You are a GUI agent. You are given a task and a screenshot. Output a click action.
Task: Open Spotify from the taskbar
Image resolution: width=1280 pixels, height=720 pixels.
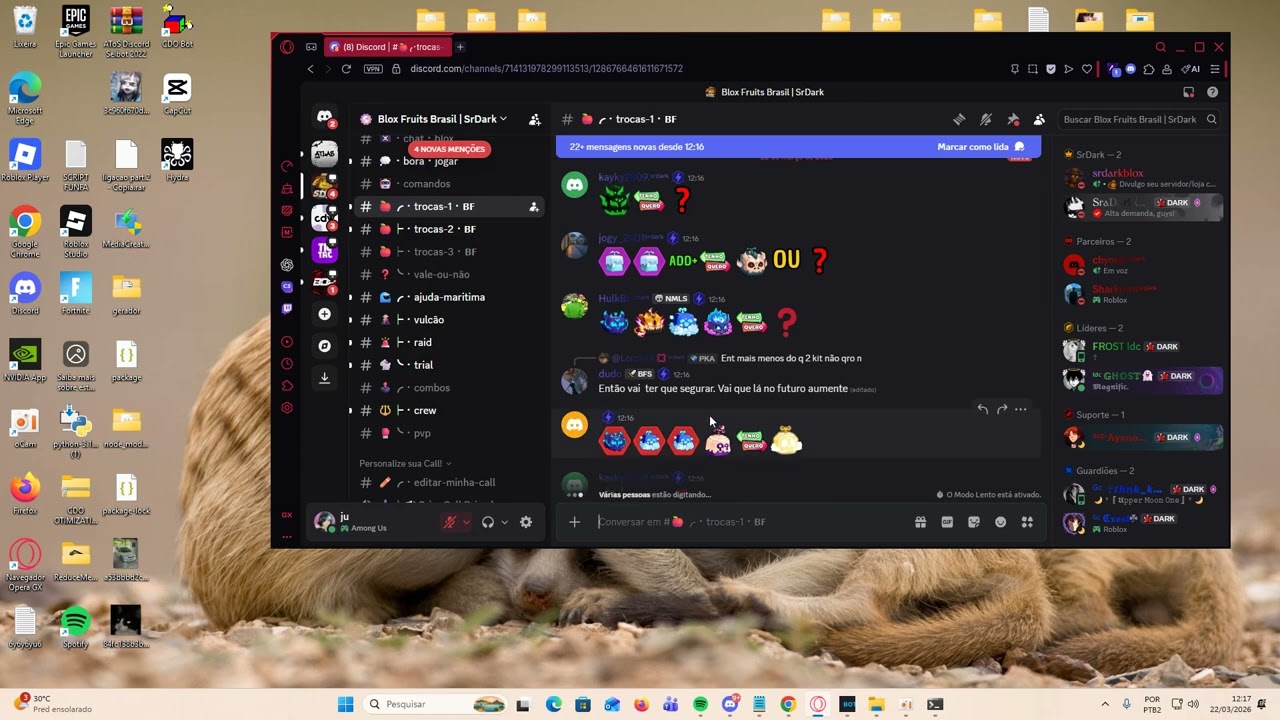700,704
